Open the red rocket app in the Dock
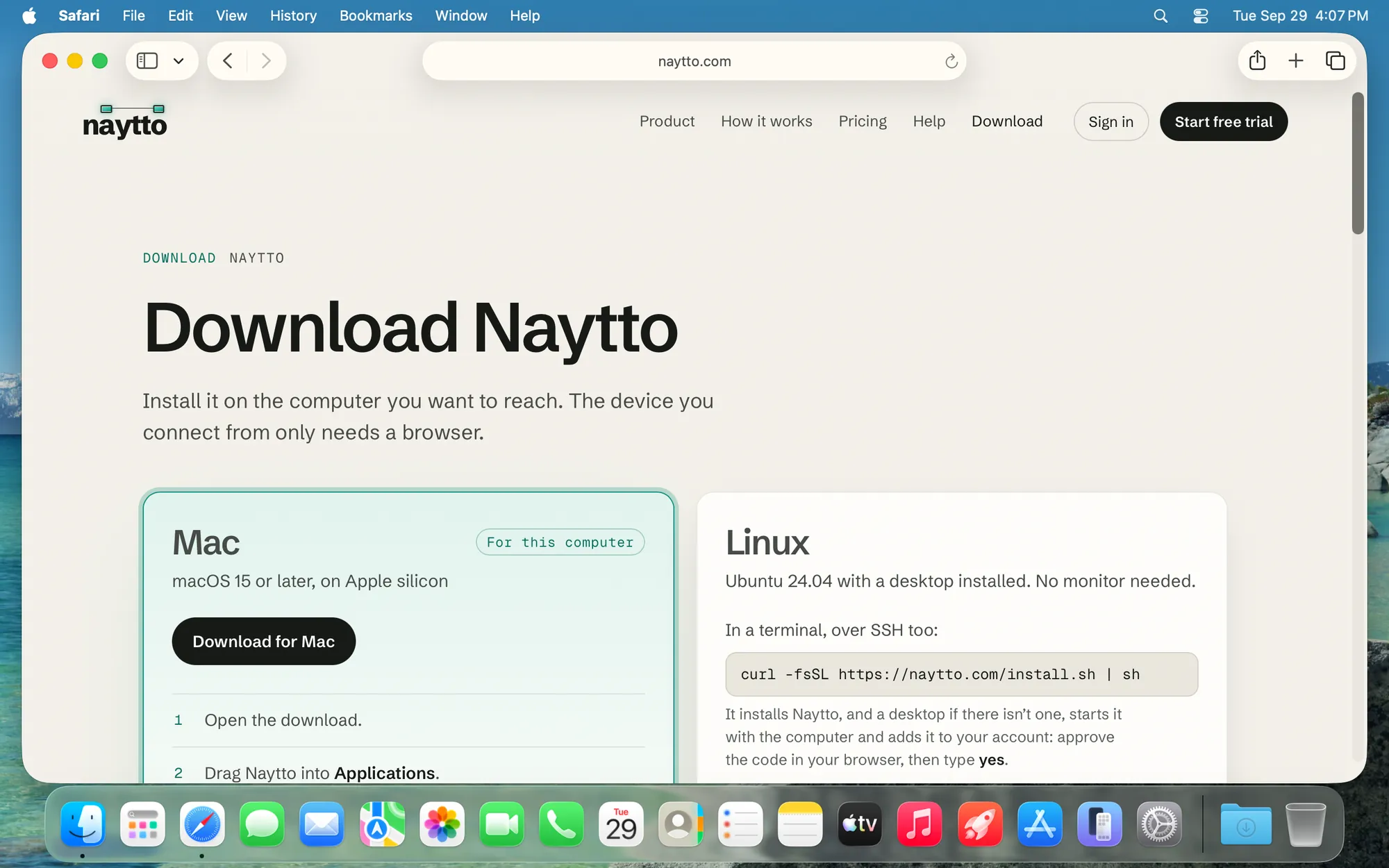The image size is (1389, 868). click(980, 824)
